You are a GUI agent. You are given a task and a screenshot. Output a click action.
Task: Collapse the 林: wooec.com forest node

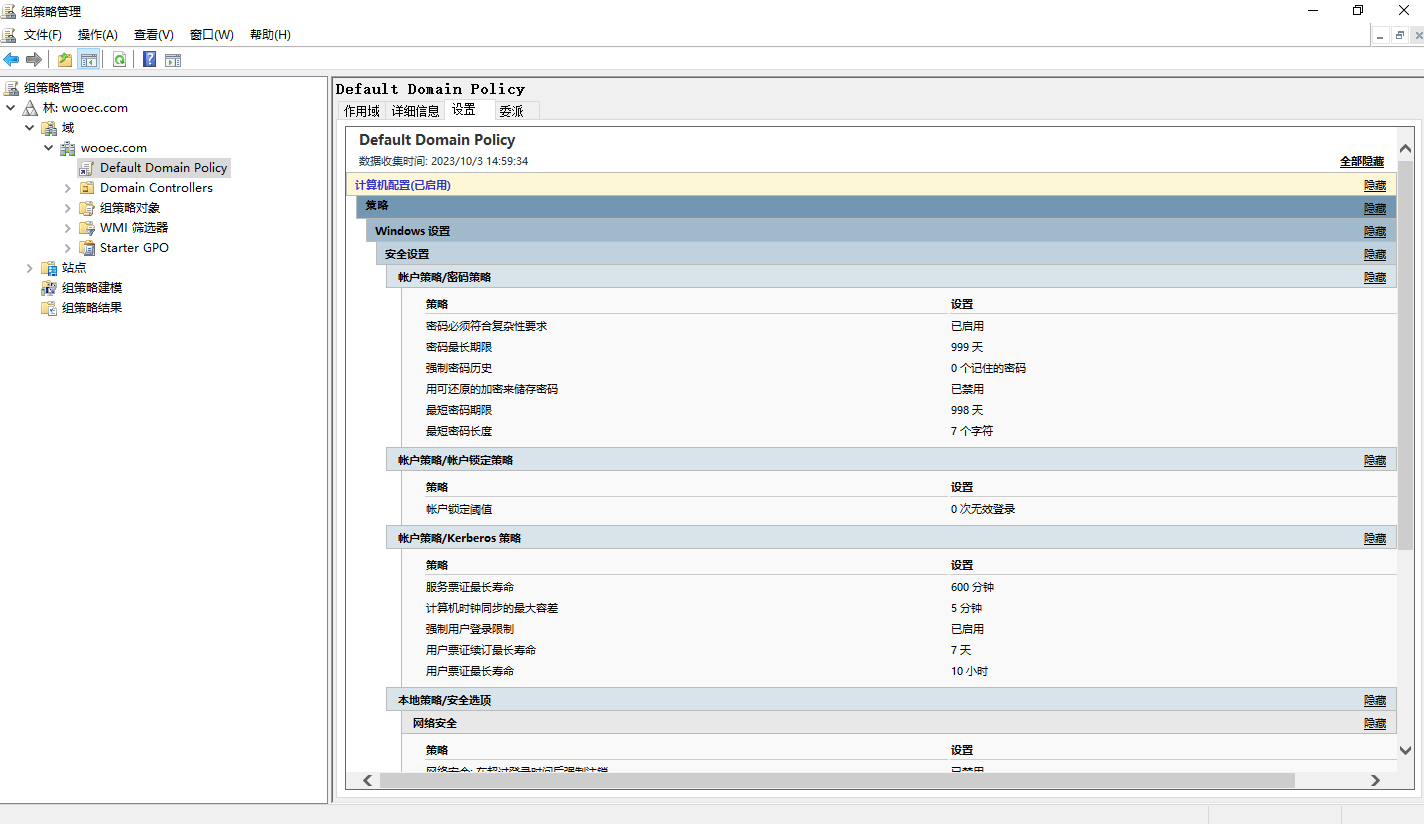[x=11, y=107]
